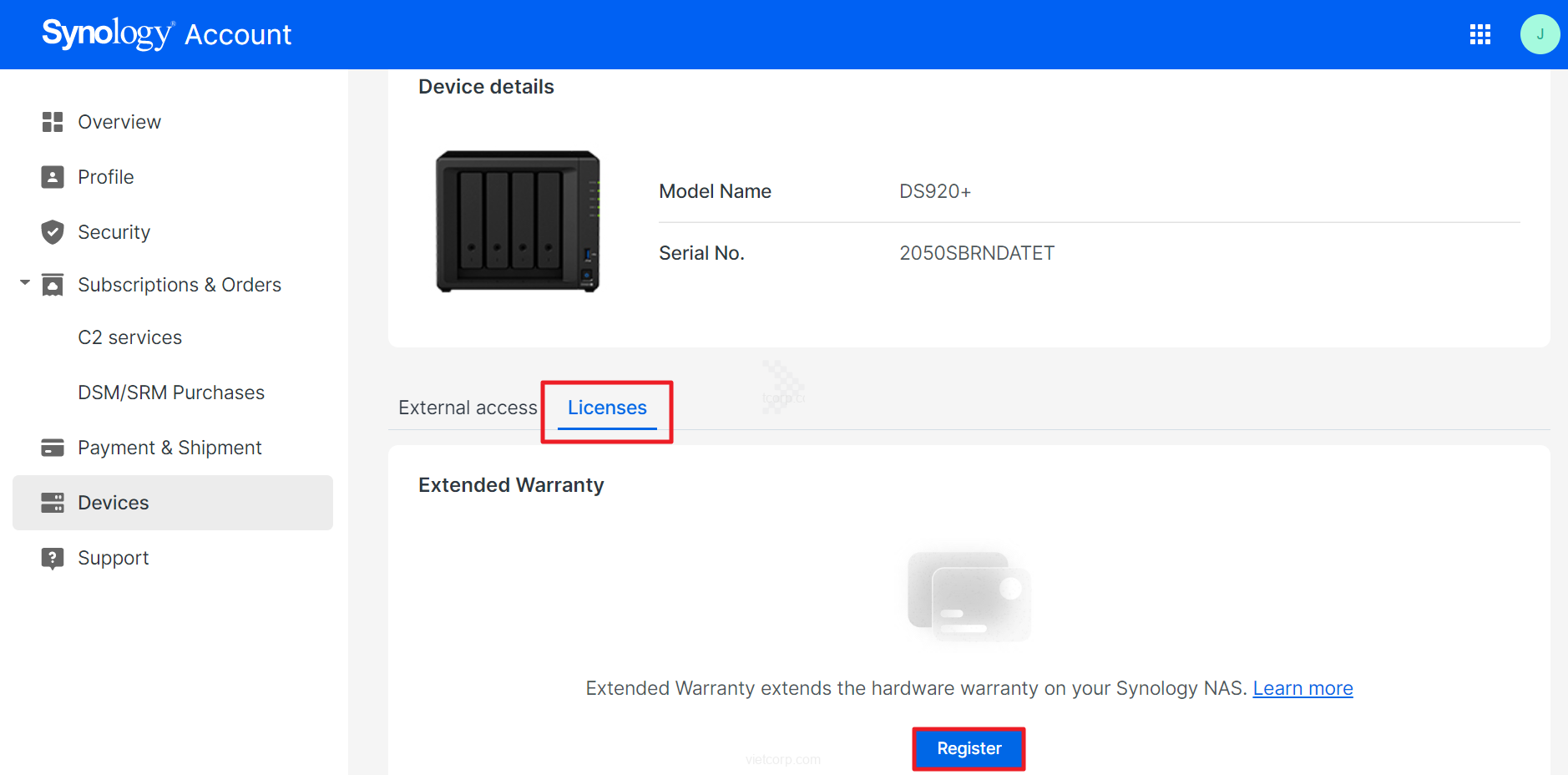Click the Extended Warranty placeholder graphic
The width and height of the screenshot is (1568, 775).
click(x=969, y=595)
